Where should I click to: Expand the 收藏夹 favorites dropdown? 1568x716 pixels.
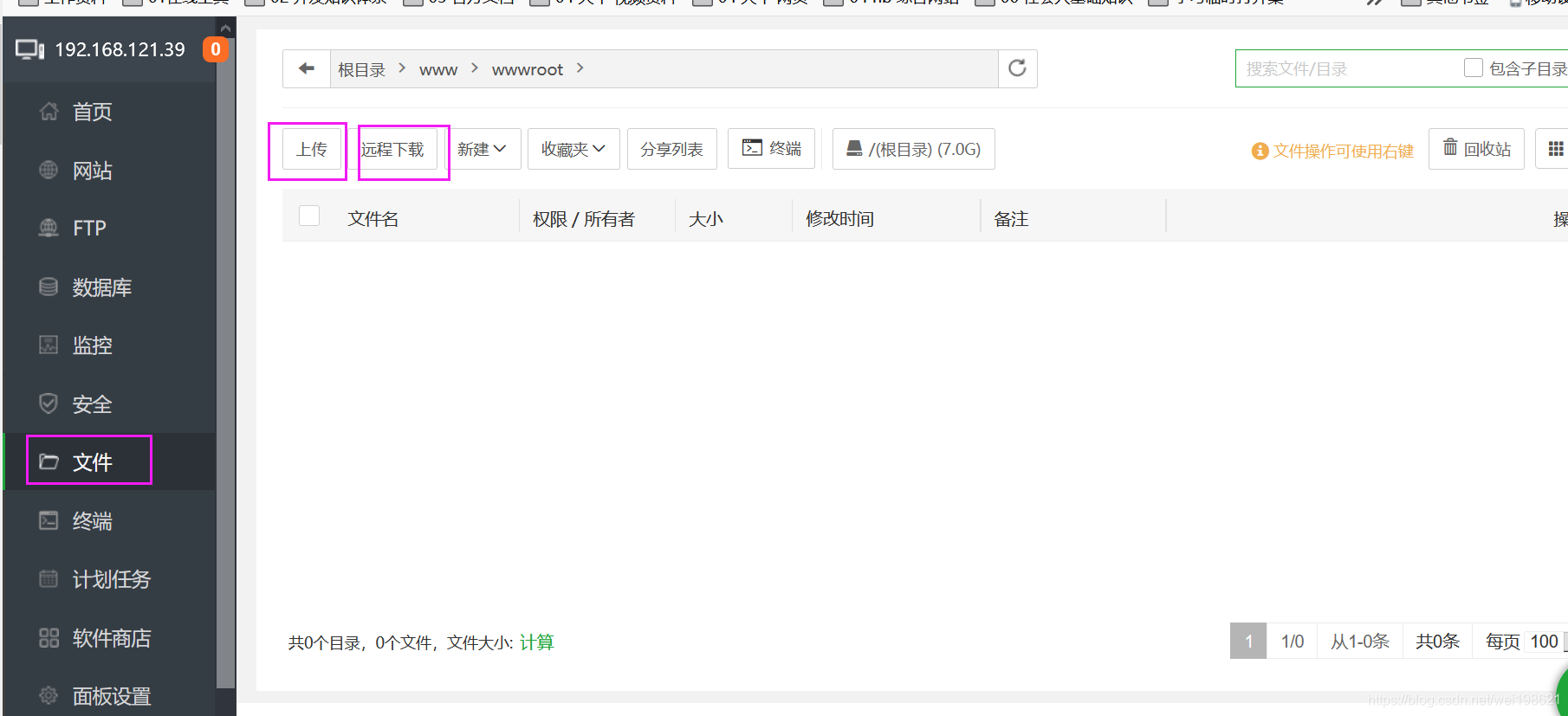[573, 149]
